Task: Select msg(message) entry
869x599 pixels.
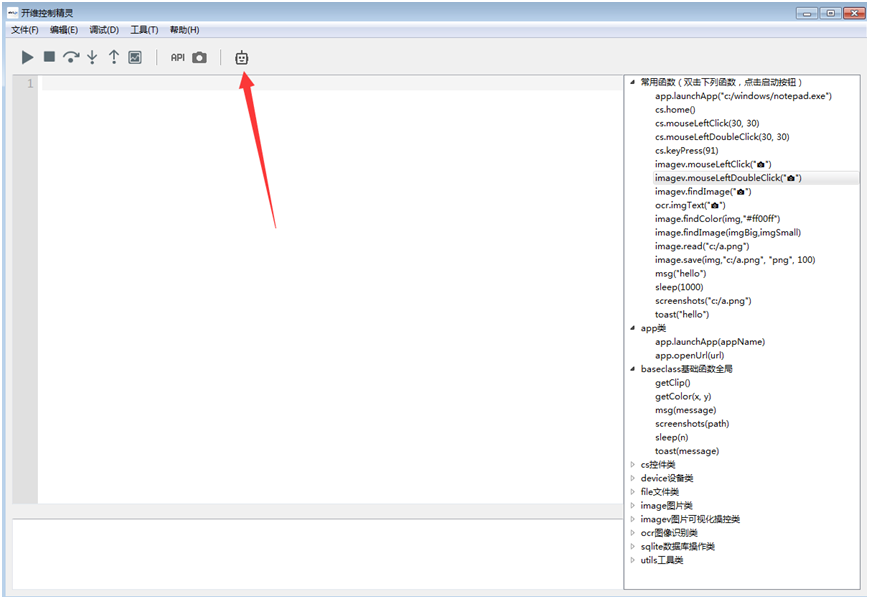Action: pyautogui.click(x=686, y=410)
